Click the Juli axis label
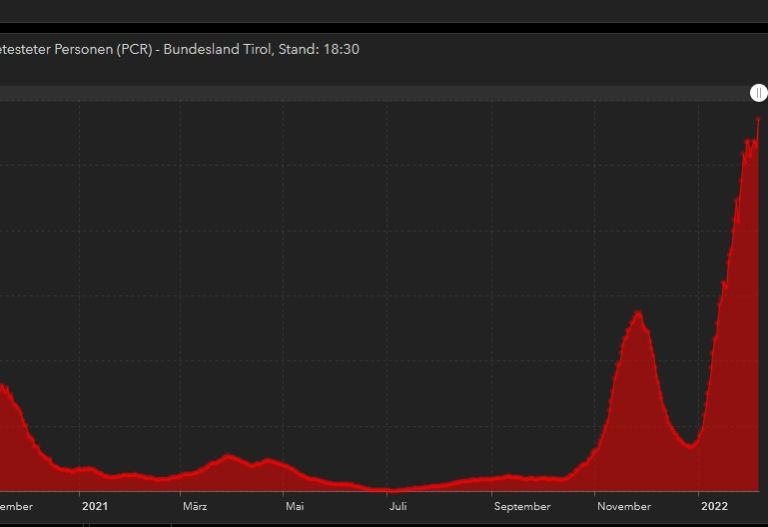768x527 pixels. [x=398, y=506]
